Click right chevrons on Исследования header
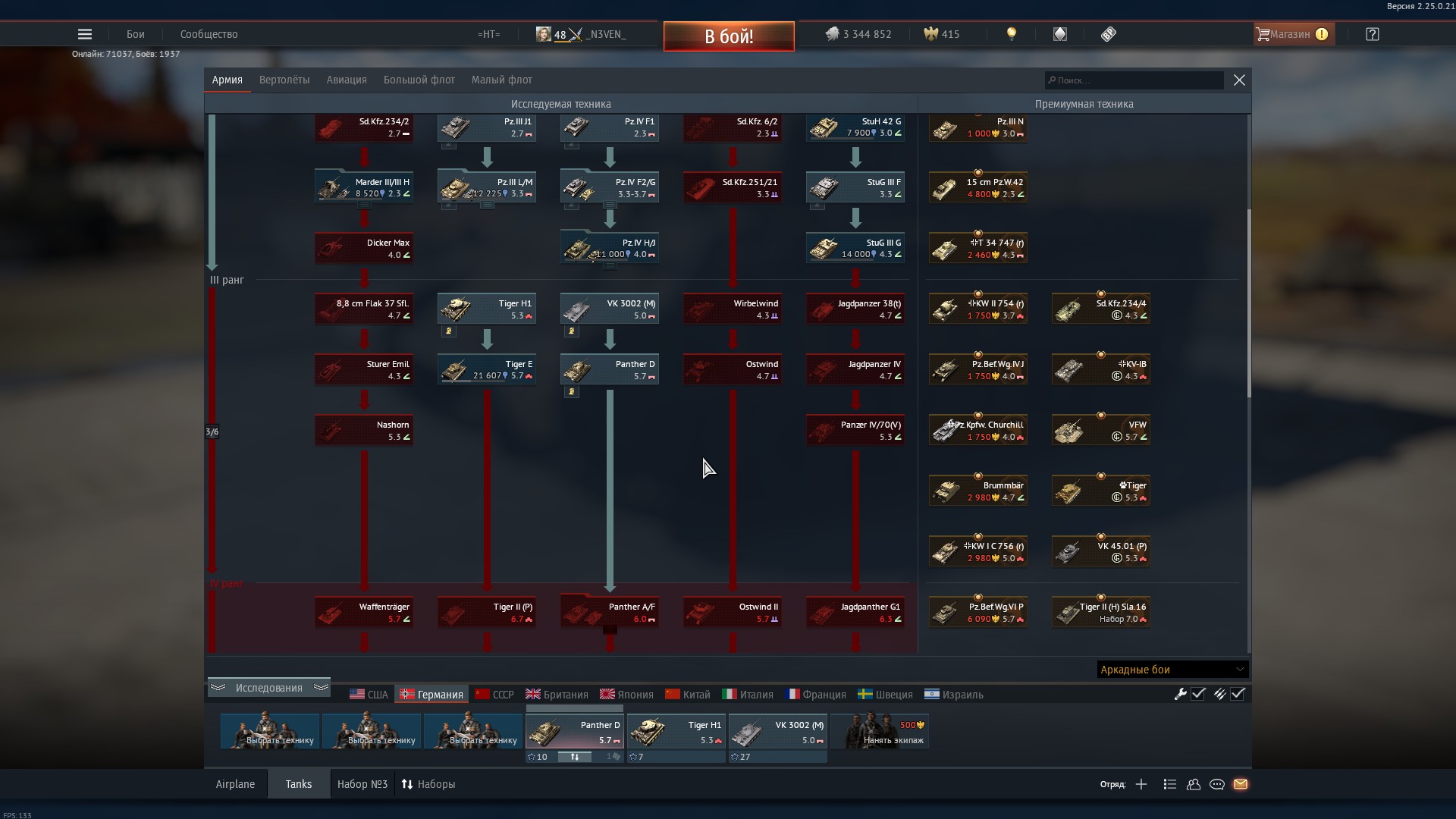The image size is (1456, 819). pyautogui.click(x=321, y=688)
